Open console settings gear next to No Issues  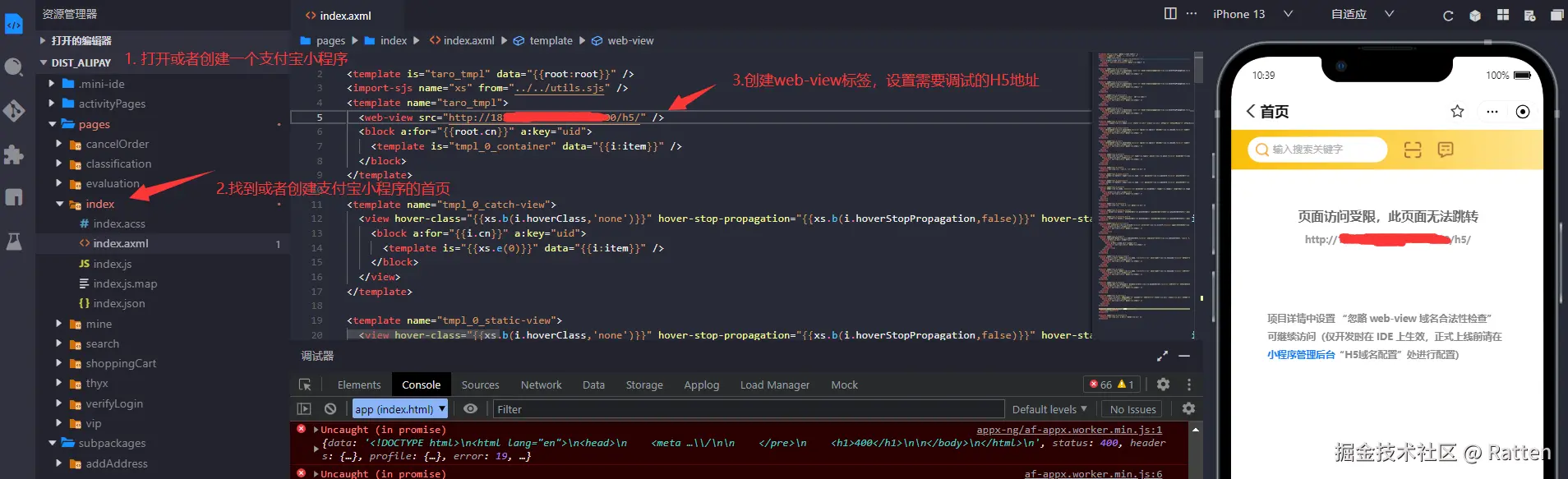[x=1188, y=408]
